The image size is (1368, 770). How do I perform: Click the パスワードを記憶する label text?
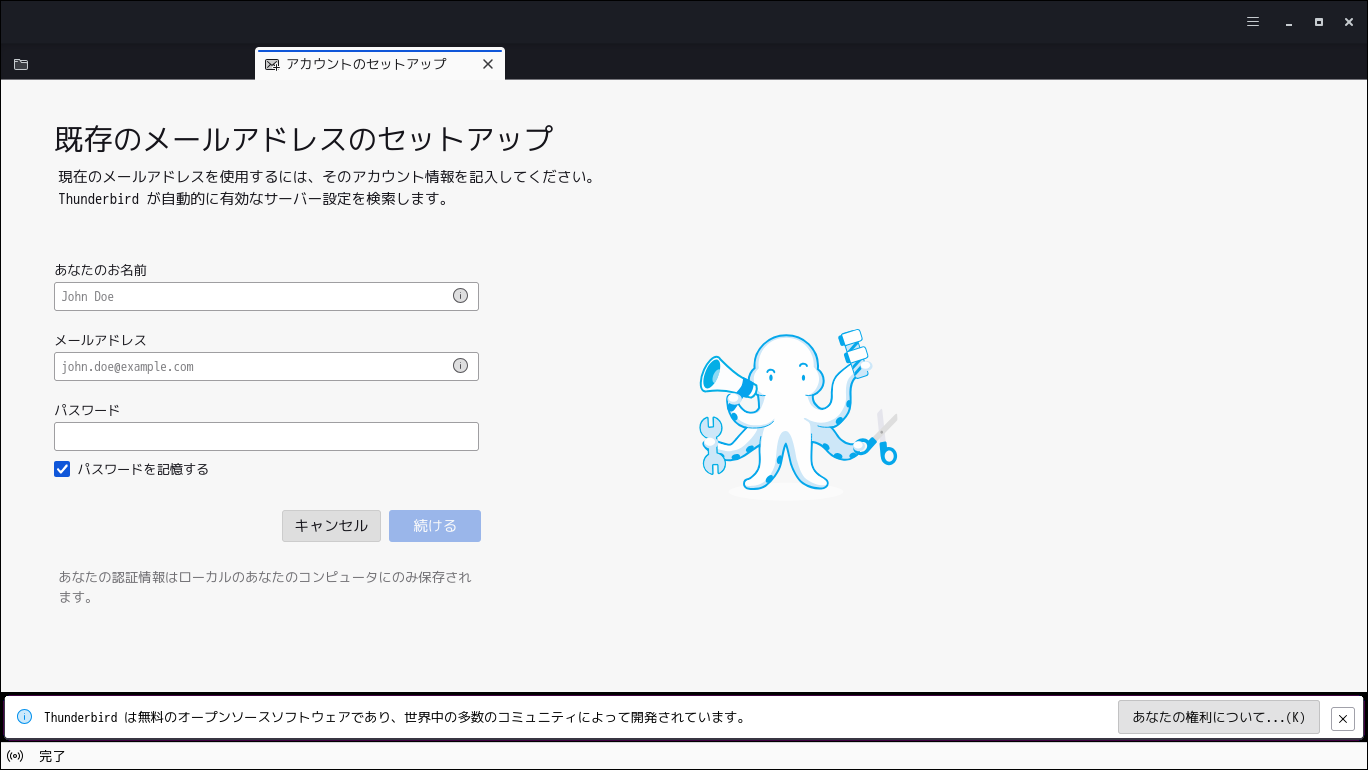pos(143,469)
